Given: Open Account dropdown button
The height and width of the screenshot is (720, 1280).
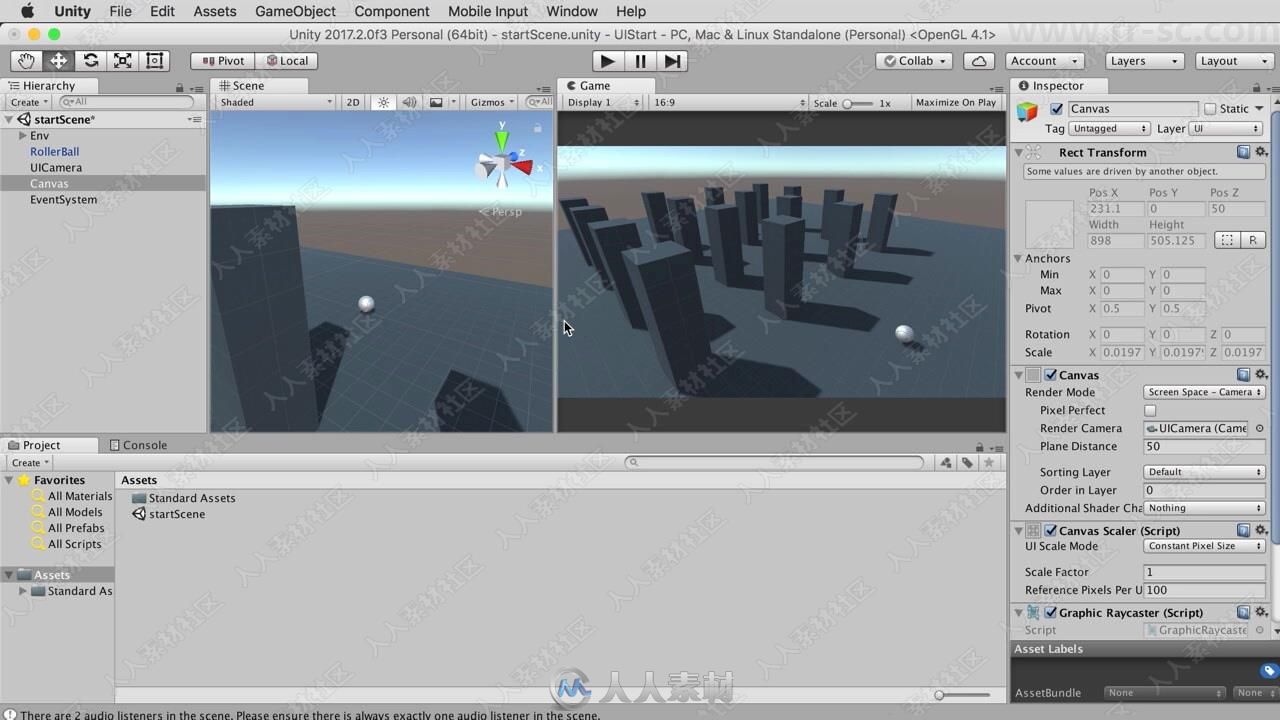Looking at the screenshot, I should point(1043,61).
